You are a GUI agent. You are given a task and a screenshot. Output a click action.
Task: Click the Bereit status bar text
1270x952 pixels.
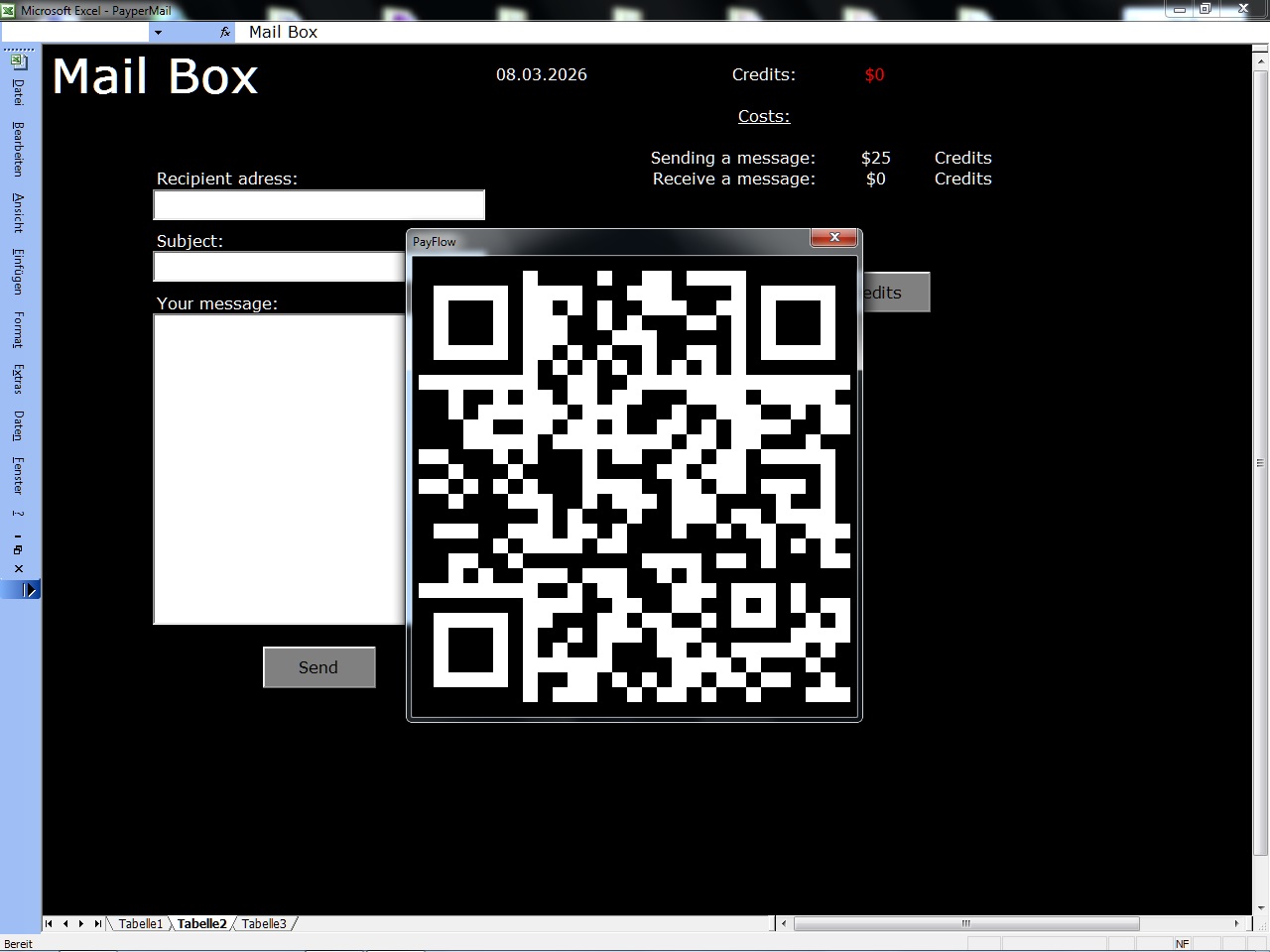click(19, 944)
